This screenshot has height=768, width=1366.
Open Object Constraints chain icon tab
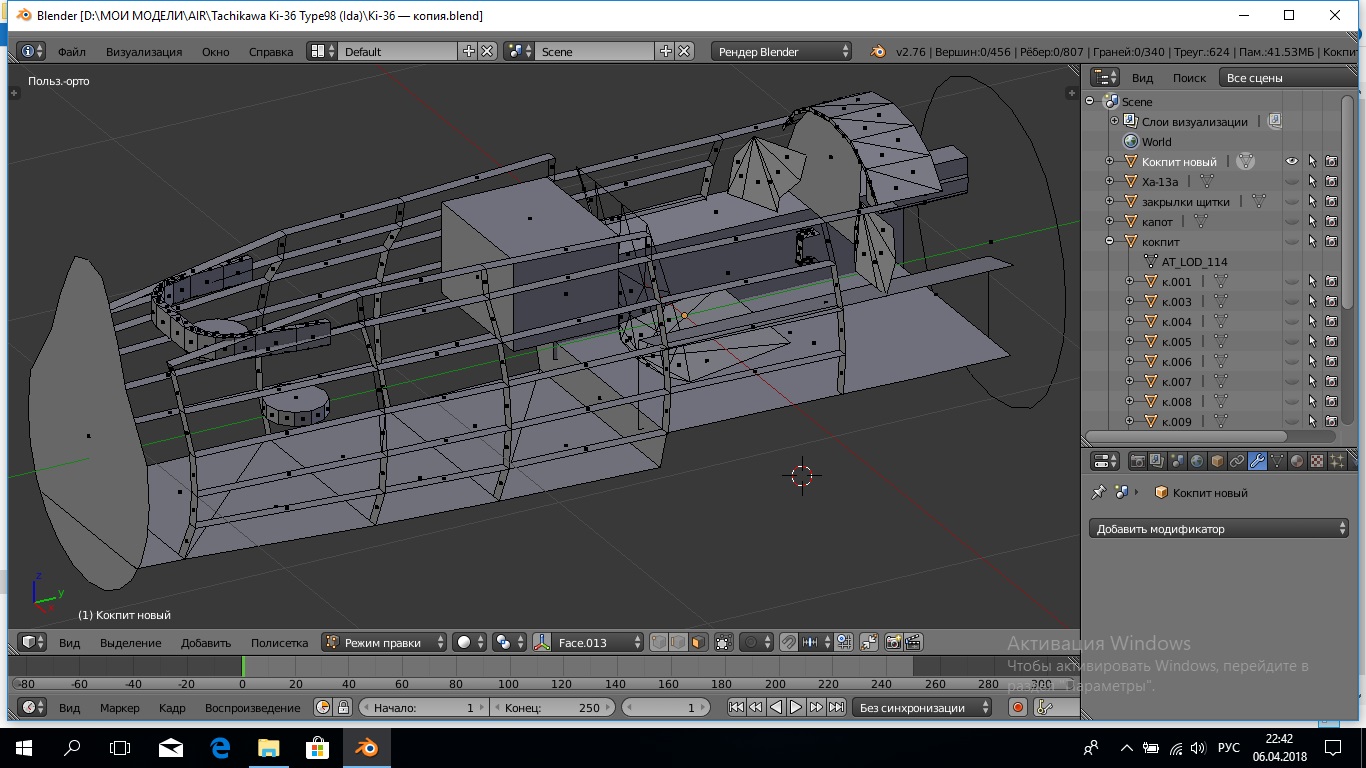1237,461
